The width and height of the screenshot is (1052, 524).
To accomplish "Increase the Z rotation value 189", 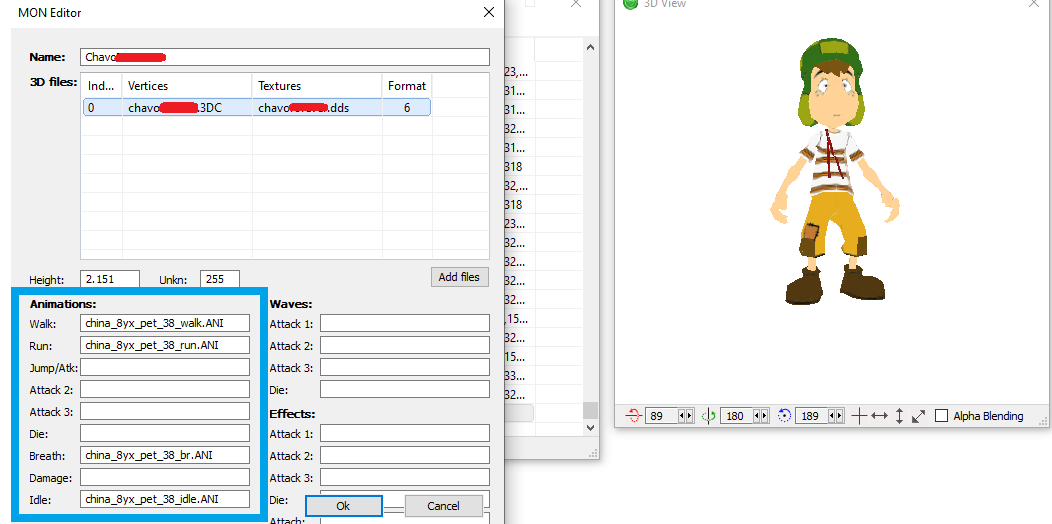I will (840, 416).
